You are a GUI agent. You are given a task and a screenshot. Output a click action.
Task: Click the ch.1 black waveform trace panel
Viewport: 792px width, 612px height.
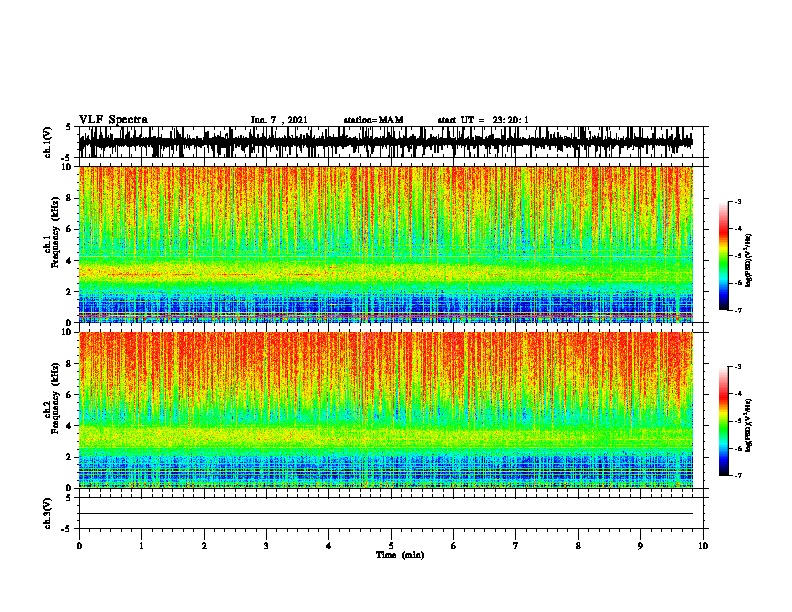pyautogui.click(x=386, y=142)
